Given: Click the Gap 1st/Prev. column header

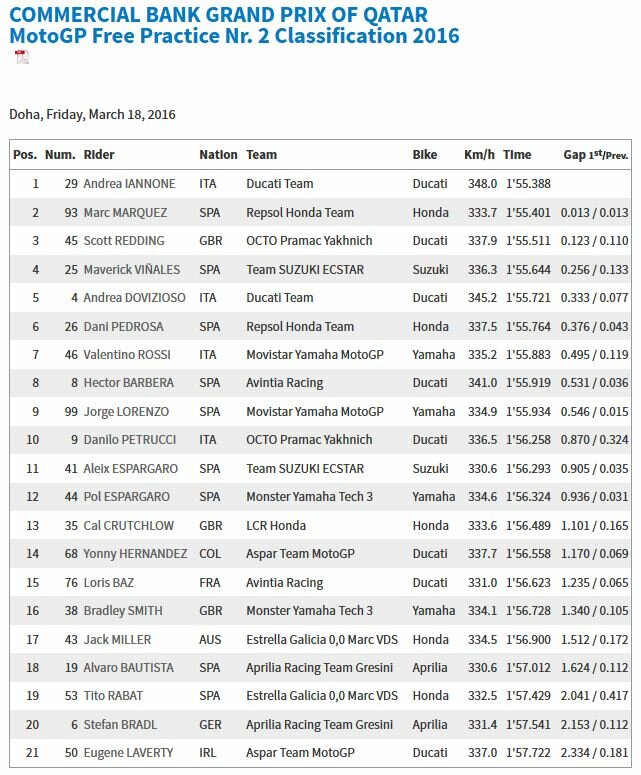Looking at the screenshot, I should (x=595, y=155).
